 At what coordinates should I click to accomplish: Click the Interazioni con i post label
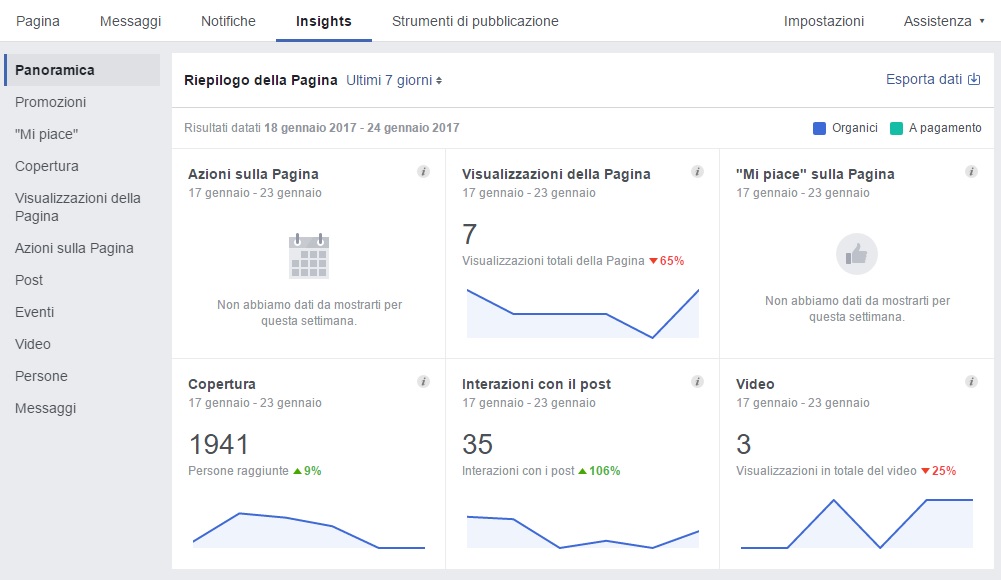[x=518, y=471]
